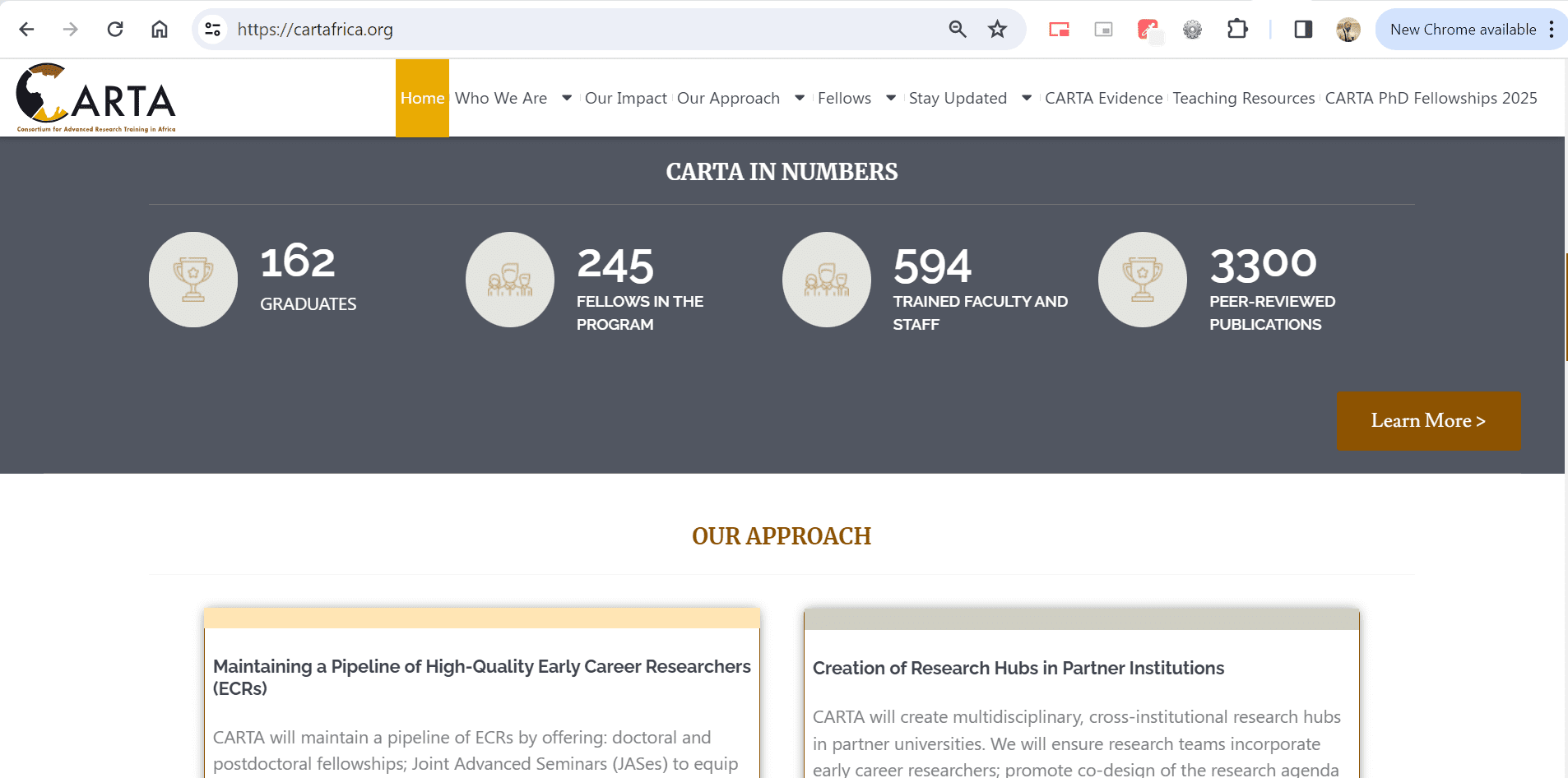The width and height of the screenshot is (1568, 778).
Task: Open CARTA PhD Fellowships 2025 link
Action: pos(1431,98)
